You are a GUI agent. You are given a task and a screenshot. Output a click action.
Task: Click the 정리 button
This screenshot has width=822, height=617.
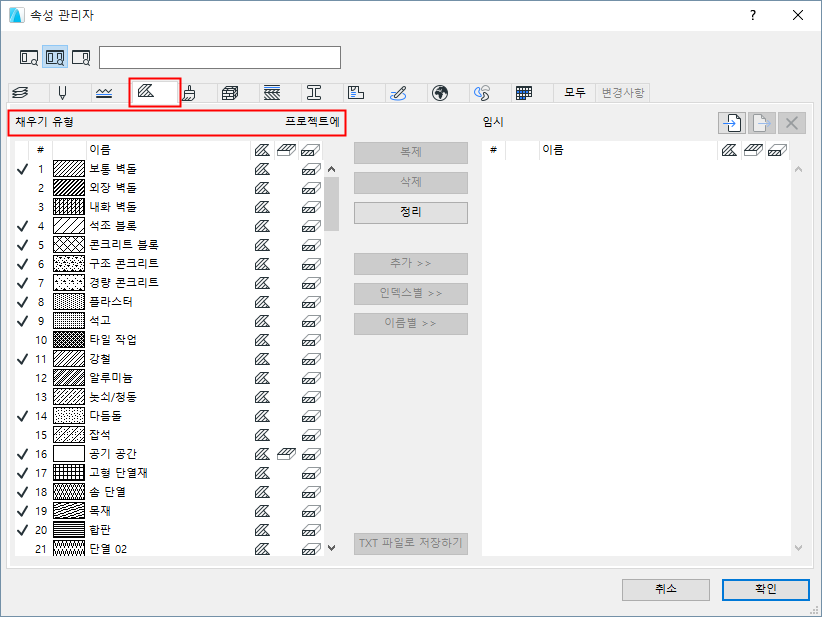pyautogui.click(x=411, y=213)
